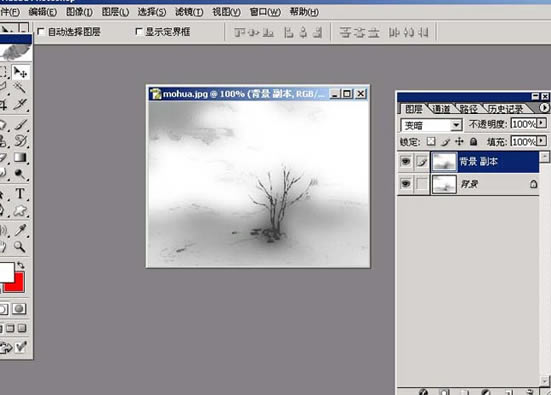The width and height of the screenshot is (551, 395).
Task: Click the 不透明度 100% field
Action: (x=523, y=124)
